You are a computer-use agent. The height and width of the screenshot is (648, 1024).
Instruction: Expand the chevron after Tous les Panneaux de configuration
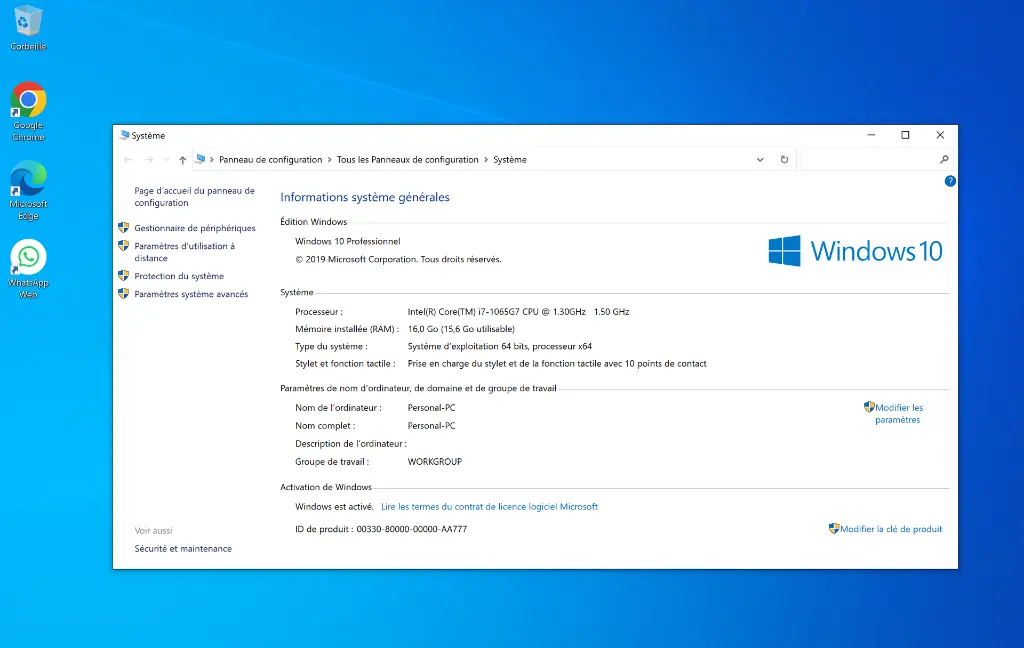coord(485,159)
